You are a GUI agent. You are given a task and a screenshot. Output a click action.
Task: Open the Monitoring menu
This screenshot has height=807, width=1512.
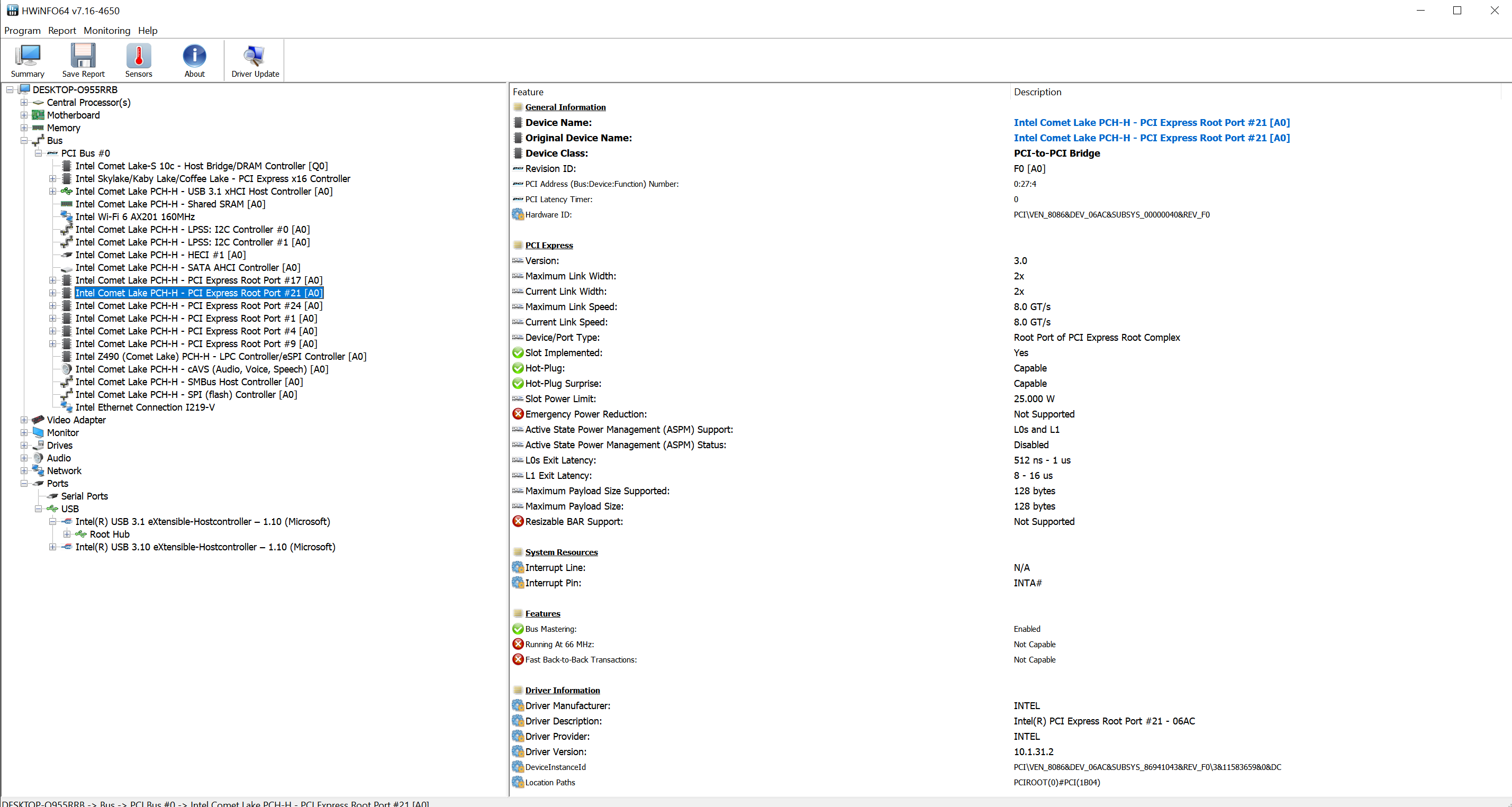coord(107,31)
